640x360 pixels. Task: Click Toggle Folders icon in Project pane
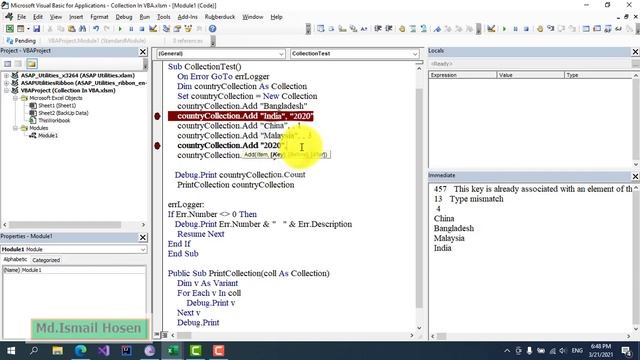pyautogui.click(x=32, y=64)
